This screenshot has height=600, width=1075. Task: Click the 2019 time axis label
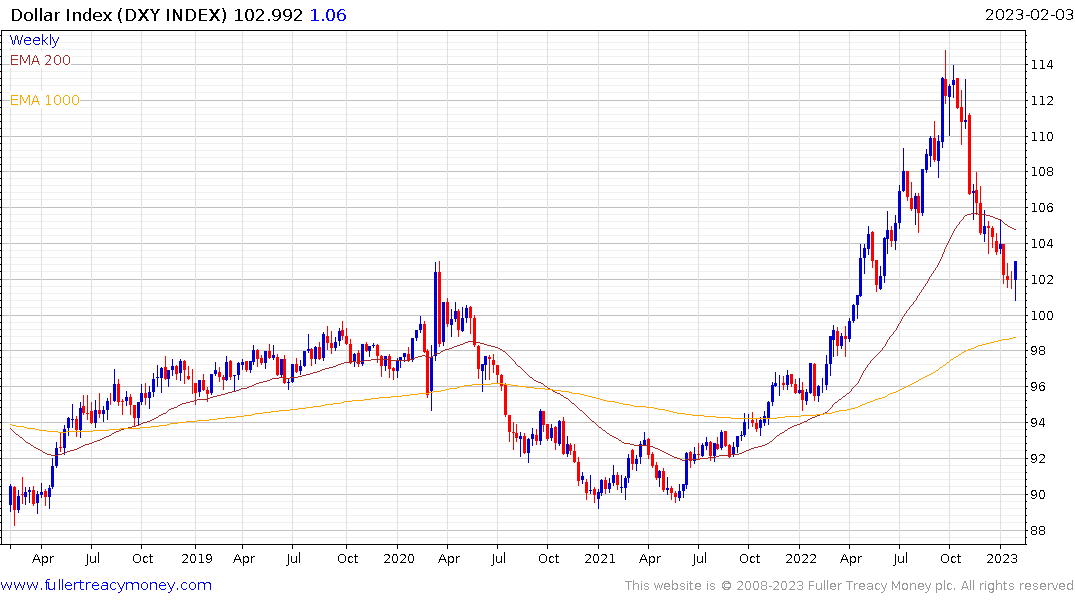tap(197, 558)
